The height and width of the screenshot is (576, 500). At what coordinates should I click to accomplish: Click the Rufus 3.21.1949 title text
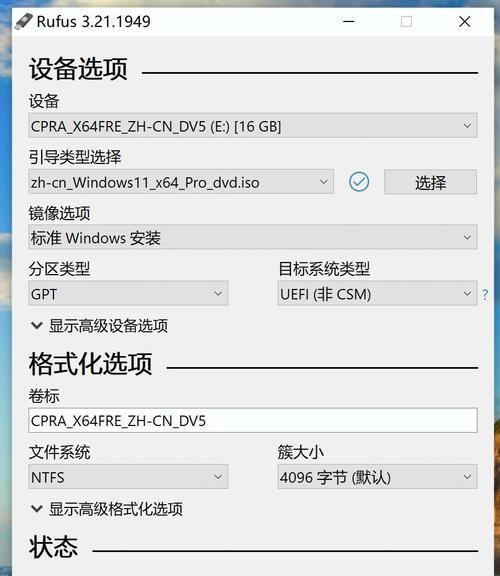pyautogui.click(x=94, y=21)
